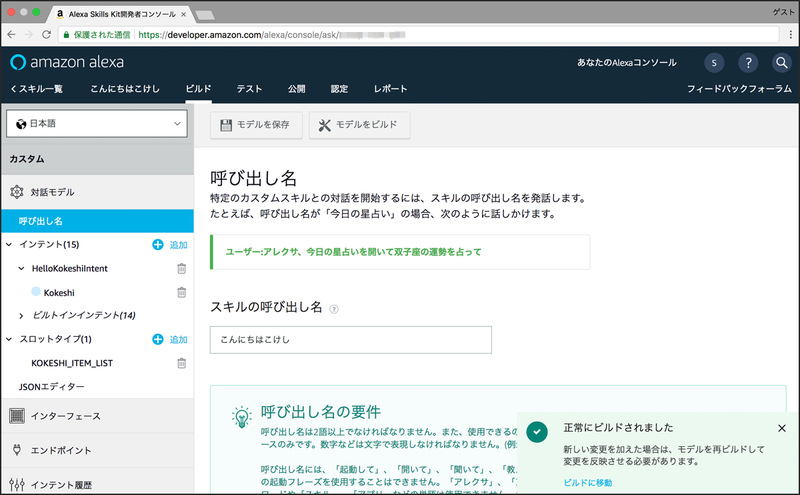Delete the Kokeshi slot with its trash icon
This screenshot has height=495, width=800.
click(182, 292)
